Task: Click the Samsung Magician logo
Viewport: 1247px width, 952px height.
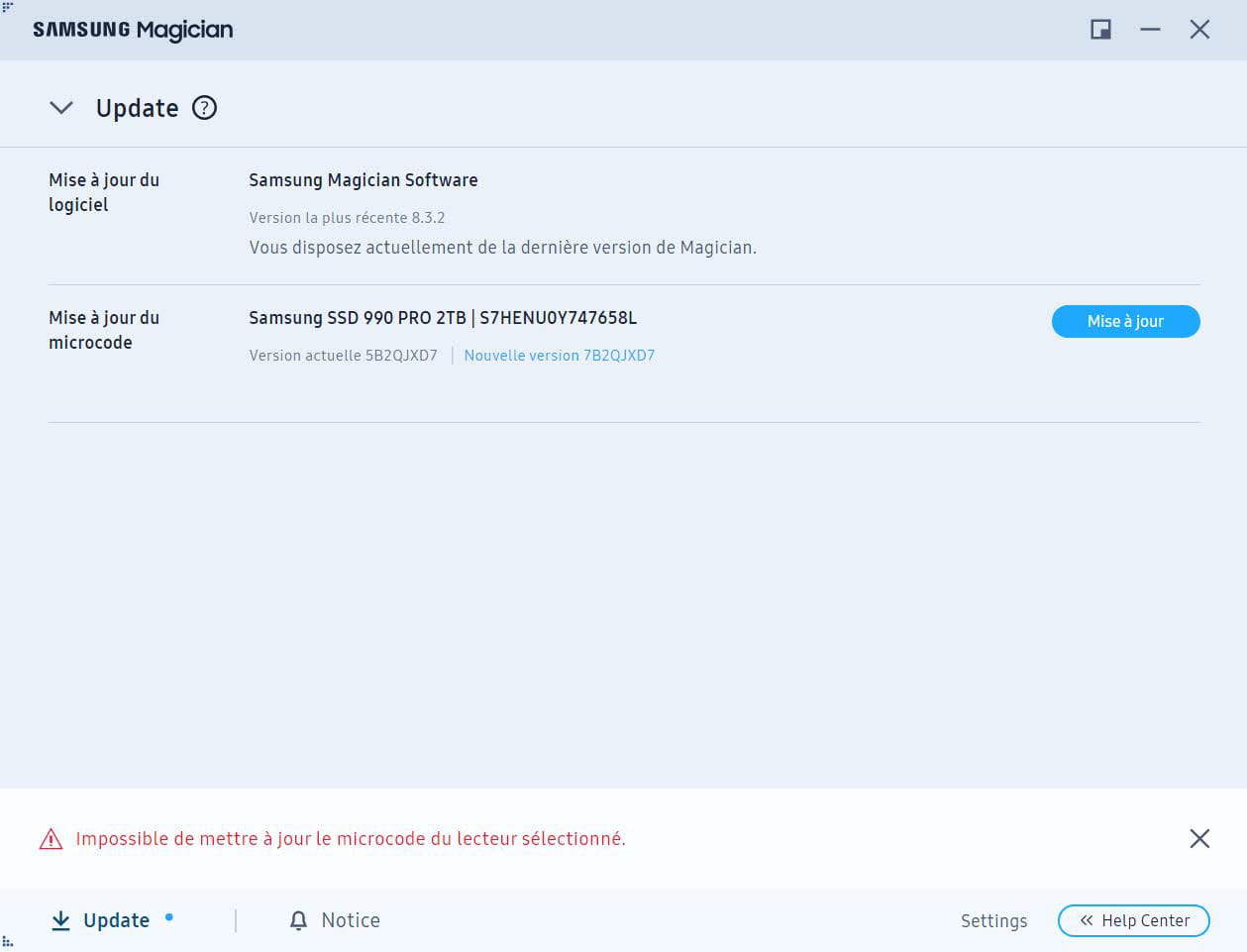Action: pos(133,30)
